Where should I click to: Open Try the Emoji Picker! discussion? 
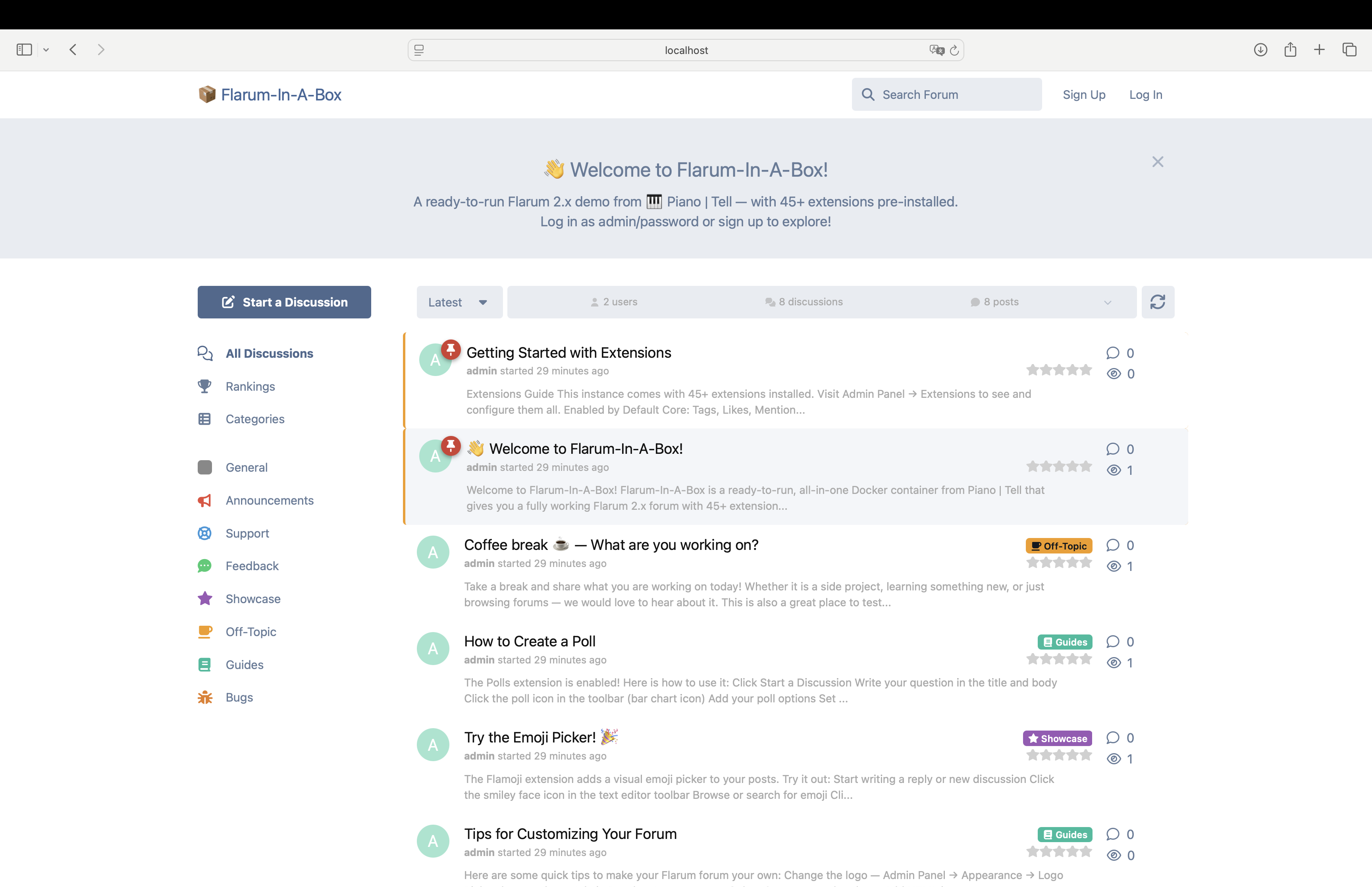click(541, 737)
